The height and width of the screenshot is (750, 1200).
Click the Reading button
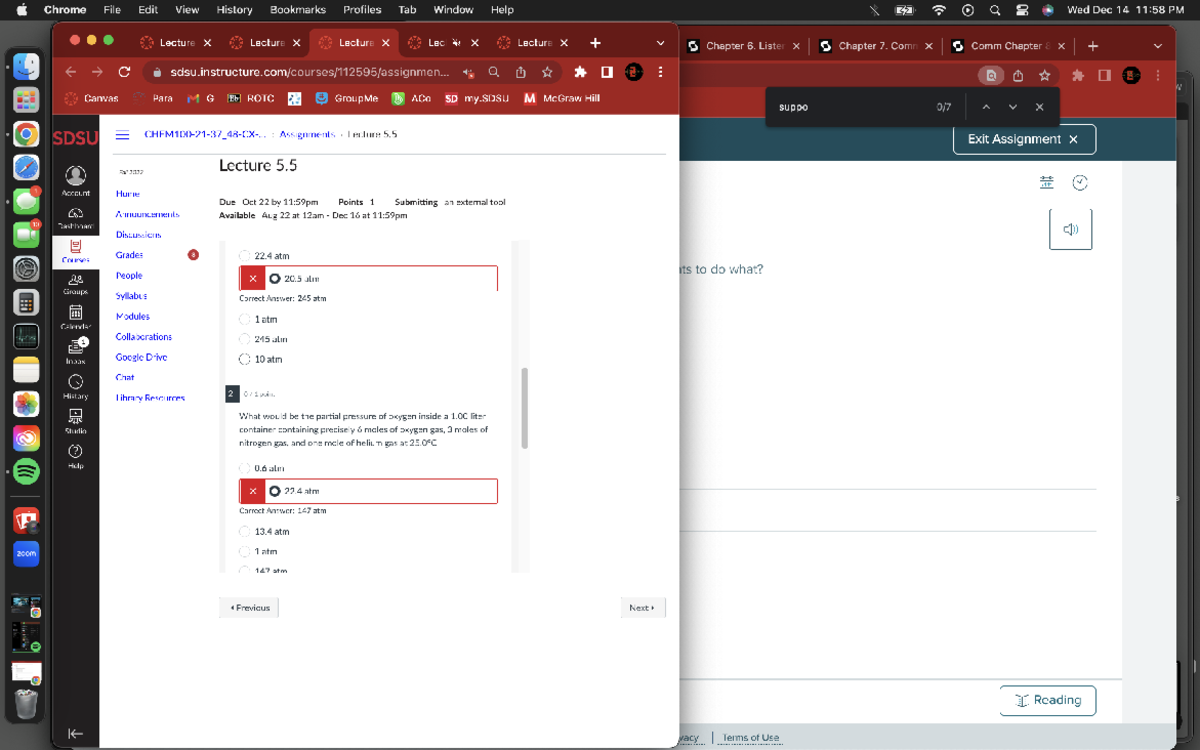1048,700
